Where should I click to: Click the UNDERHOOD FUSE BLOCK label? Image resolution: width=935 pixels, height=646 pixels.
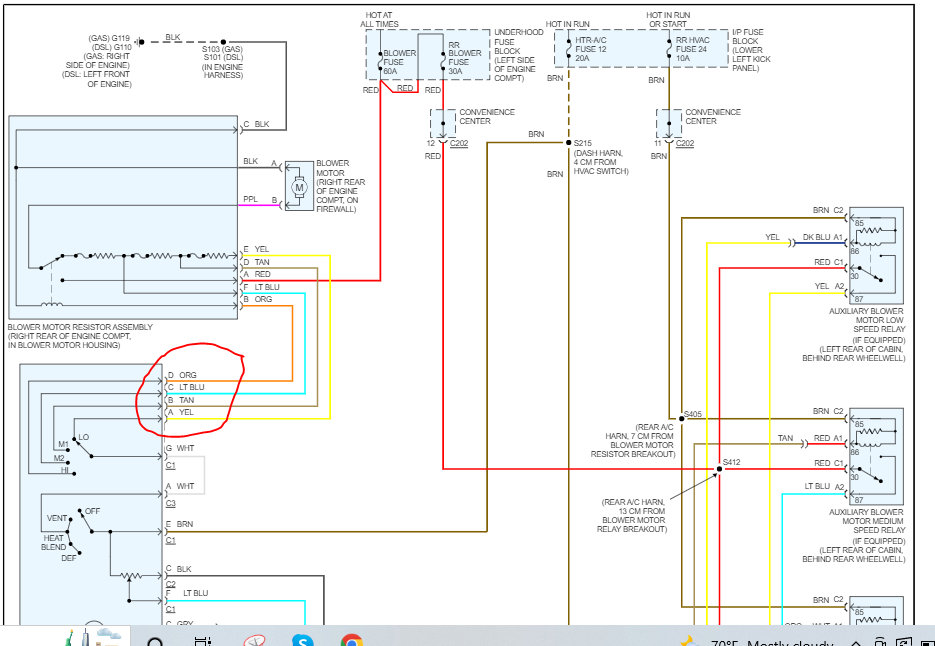[x=518, y=55]
